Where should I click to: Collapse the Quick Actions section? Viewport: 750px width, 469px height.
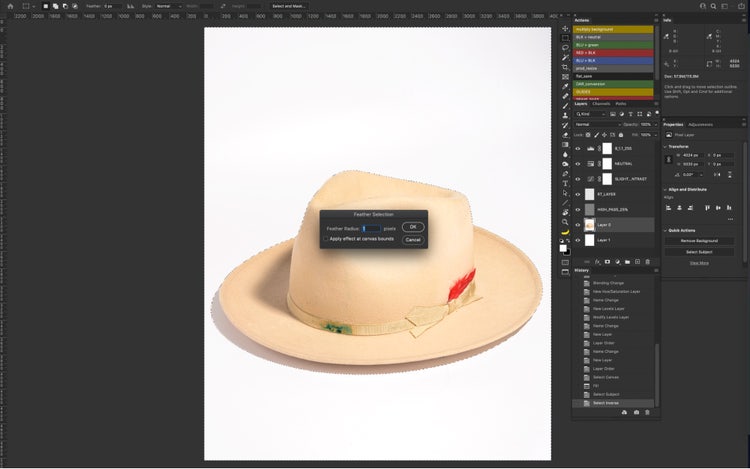(x=666, y=229)
